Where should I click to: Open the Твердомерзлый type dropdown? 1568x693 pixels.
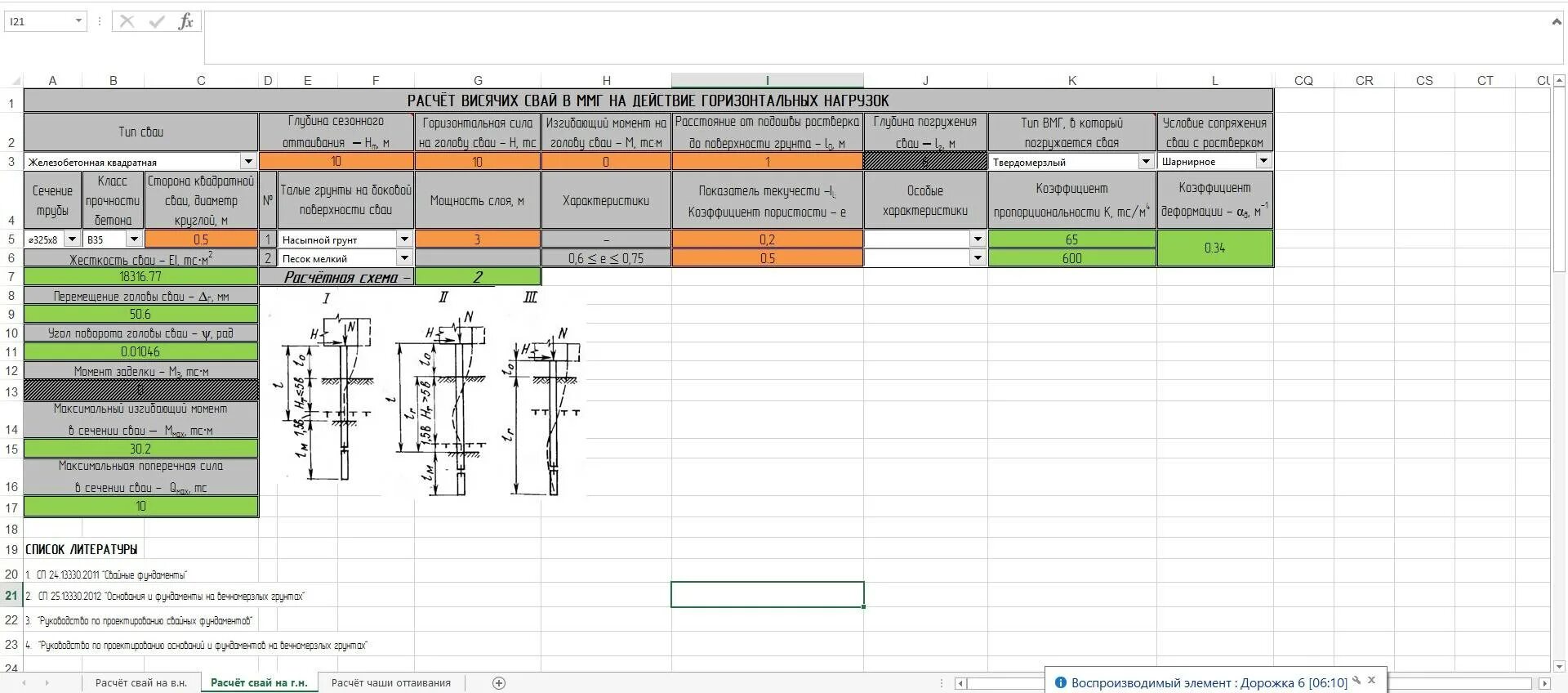1147,162
